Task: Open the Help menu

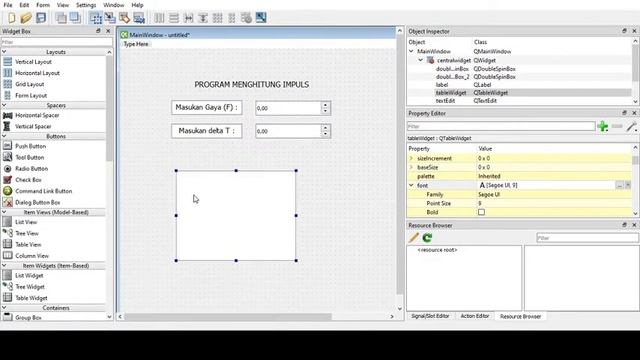Action: tap(137, 5)
